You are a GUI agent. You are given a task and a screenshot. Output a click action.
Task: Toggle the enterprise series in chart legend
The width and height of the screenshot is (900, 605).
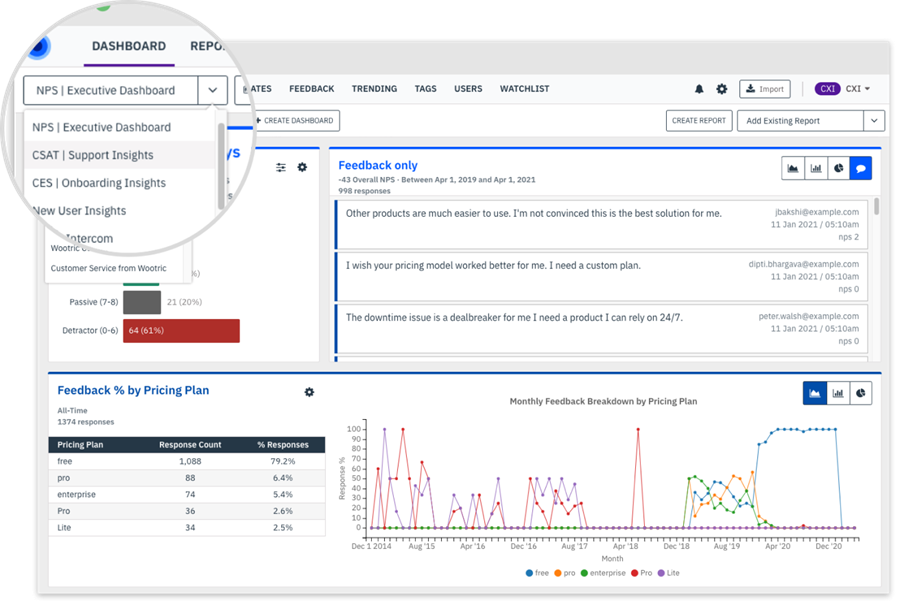(603, 573)
